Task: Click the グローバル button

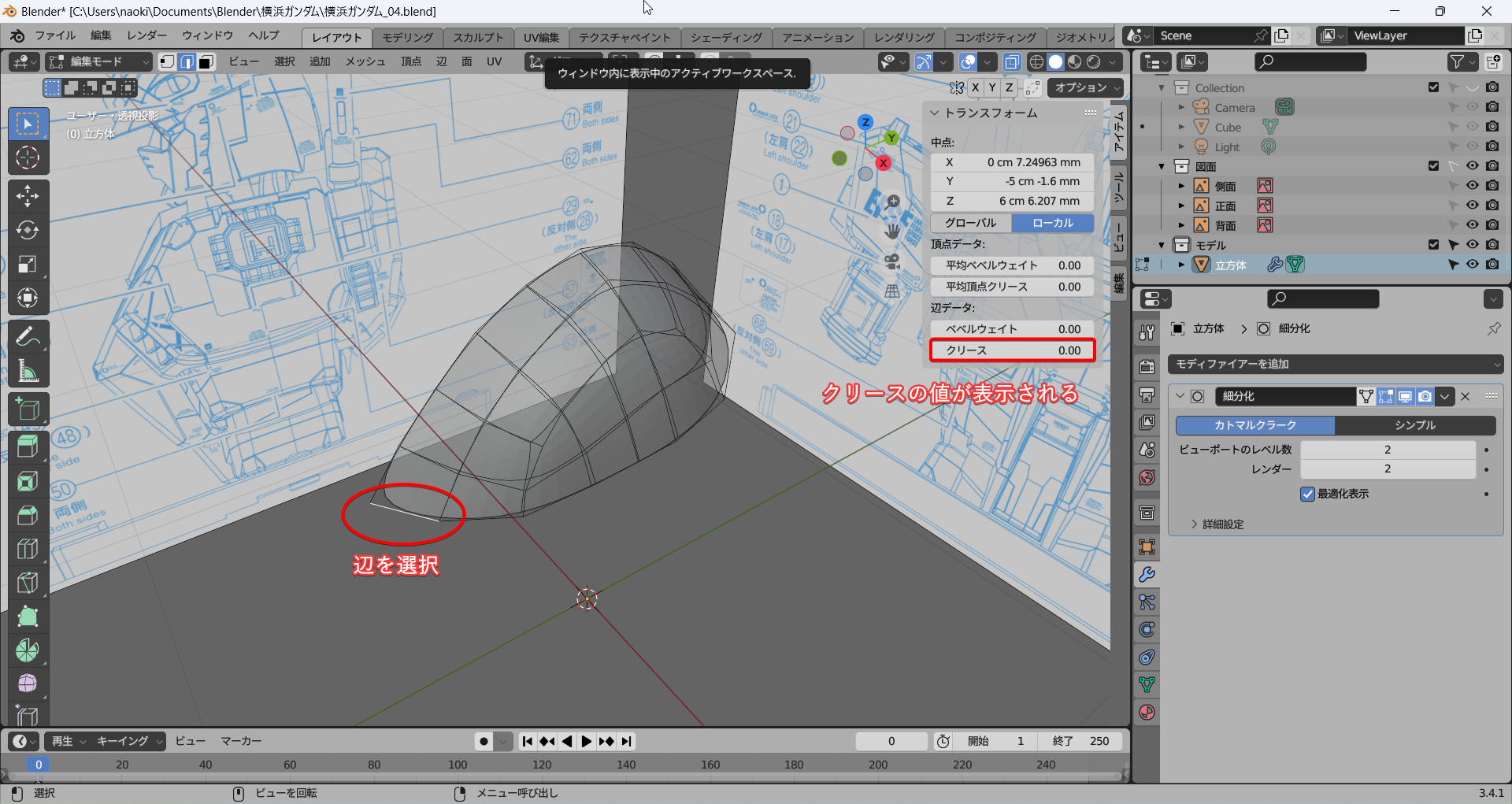Action: (x=971, y=223)
